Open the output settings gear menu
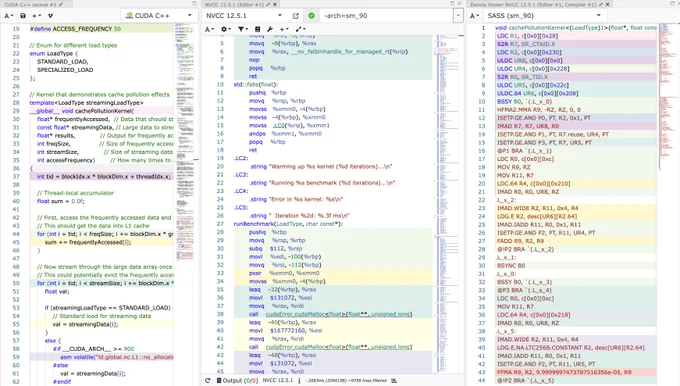Viewport: 680px width, 386px height. (x=226, y=29)
